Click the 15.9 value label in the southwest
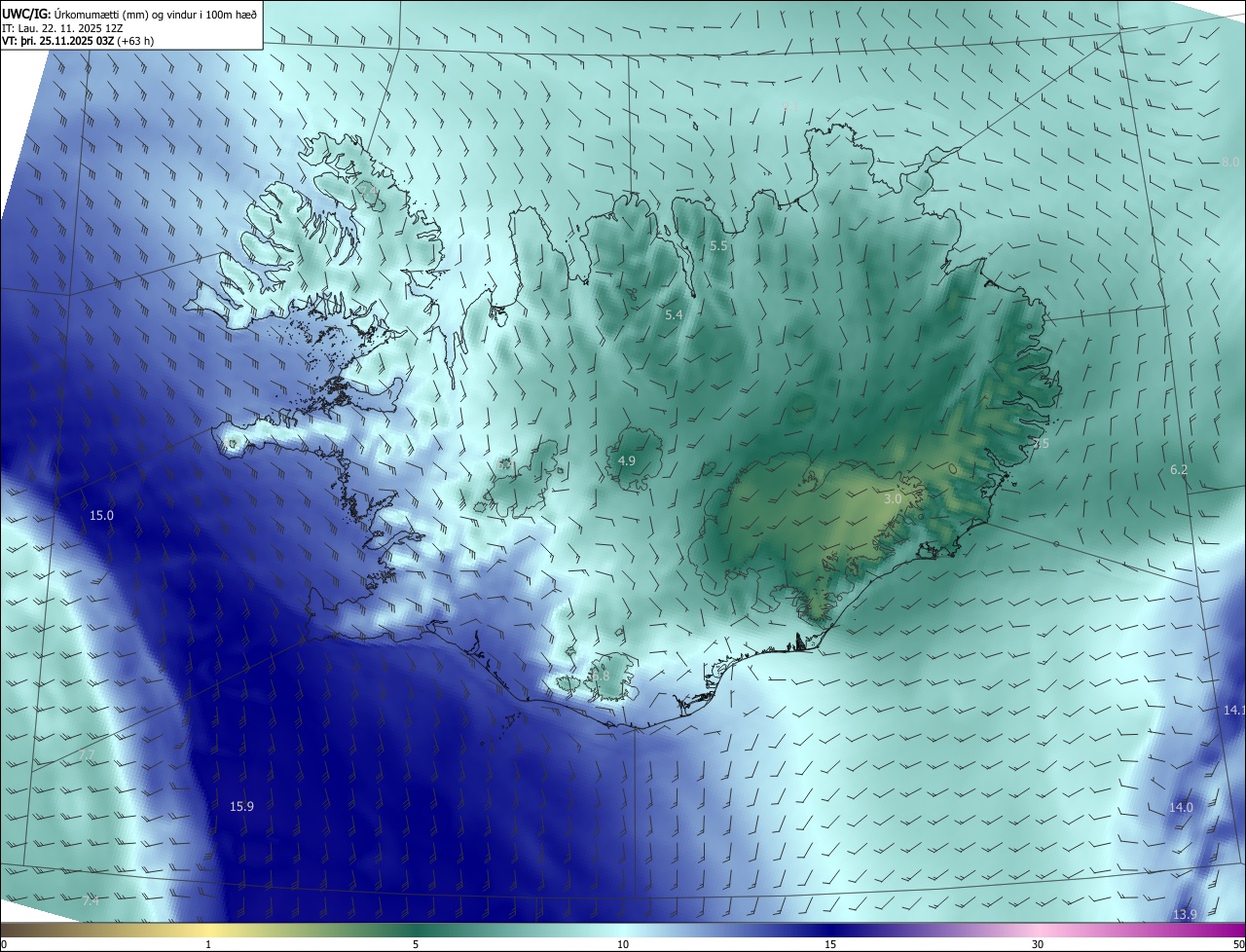1246x952 pixels. pos(241,806)
